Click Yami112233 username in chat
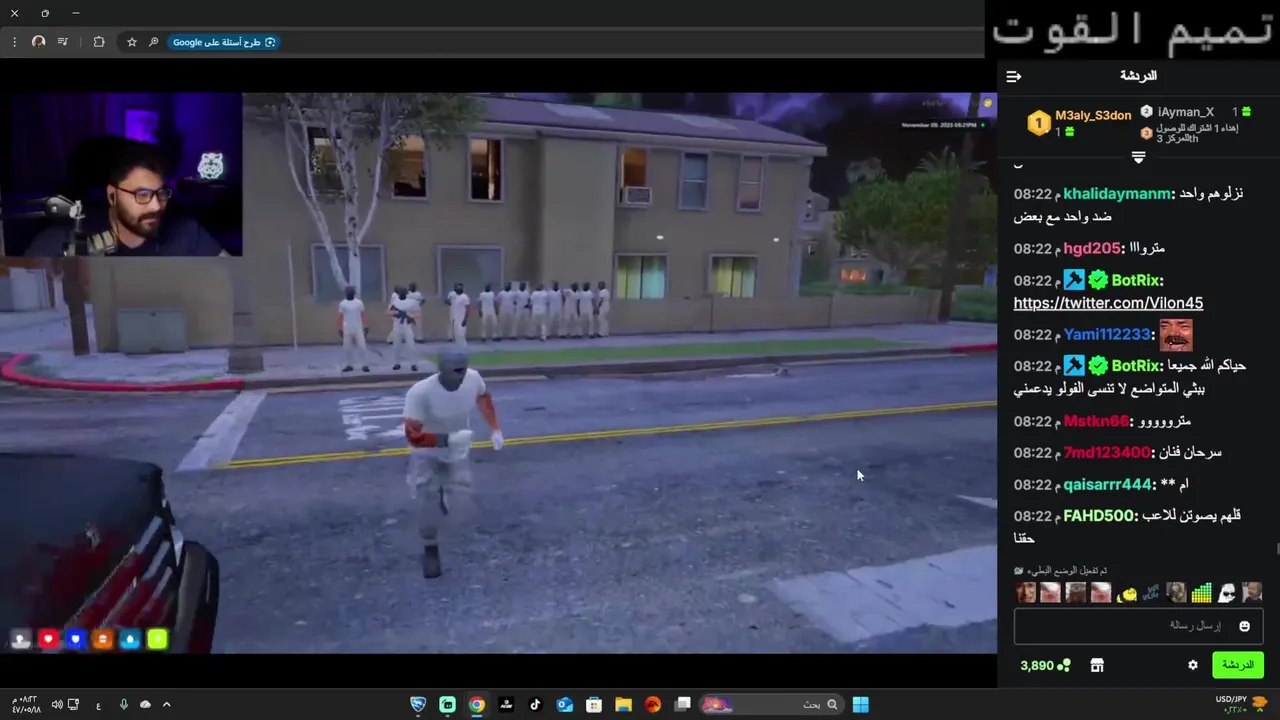 click(x=1107, y=334)
